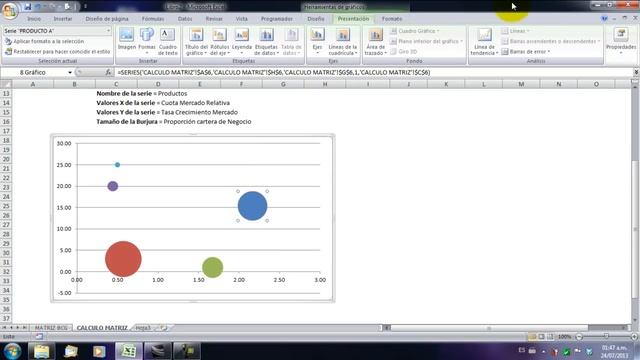Select the purple bubble

(x=113, y=186)
